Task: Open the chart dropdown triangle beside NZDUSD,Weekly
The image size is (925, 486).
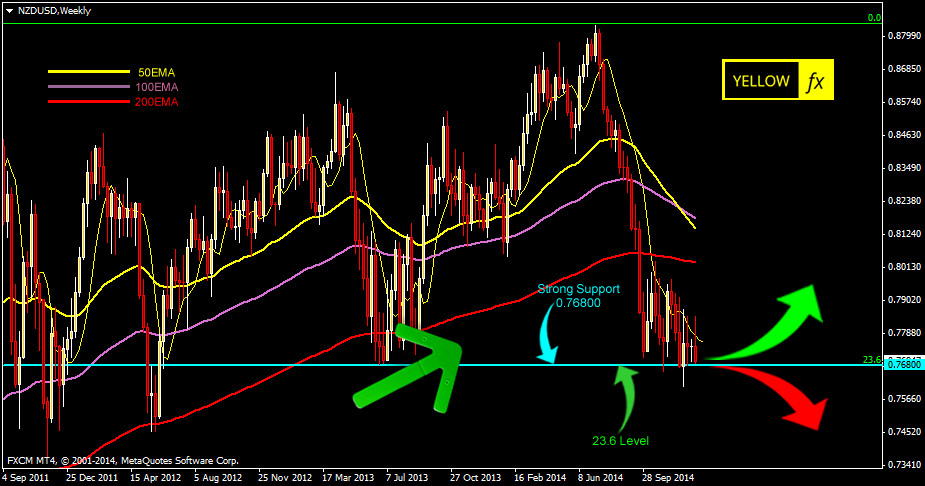Action: tap(9, 11)
